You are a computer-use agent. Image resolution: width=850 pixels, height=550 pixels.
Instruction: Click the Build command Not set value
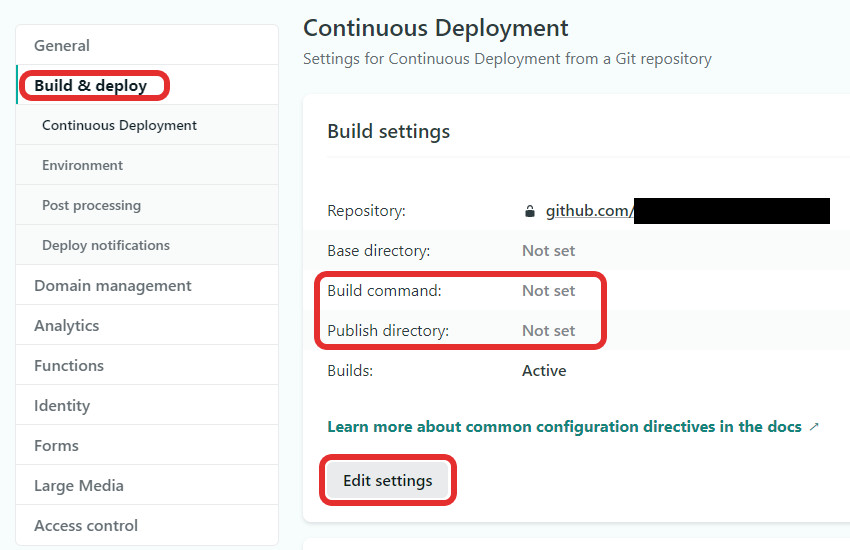[548, 291]
